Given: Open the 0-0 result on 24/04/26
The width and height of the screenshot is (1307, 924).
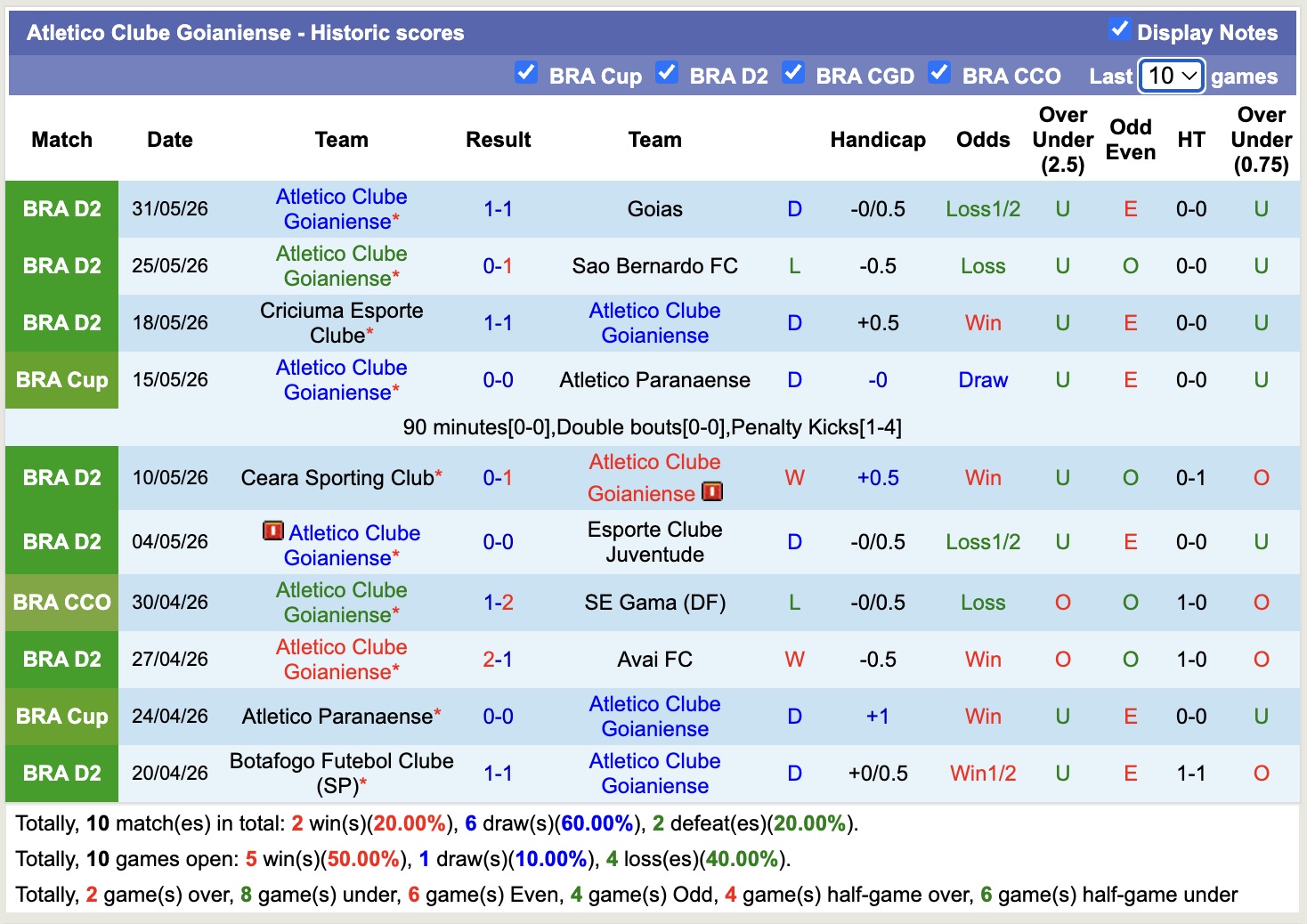Looking at the screenshot, I should click(x=498, y=717).
